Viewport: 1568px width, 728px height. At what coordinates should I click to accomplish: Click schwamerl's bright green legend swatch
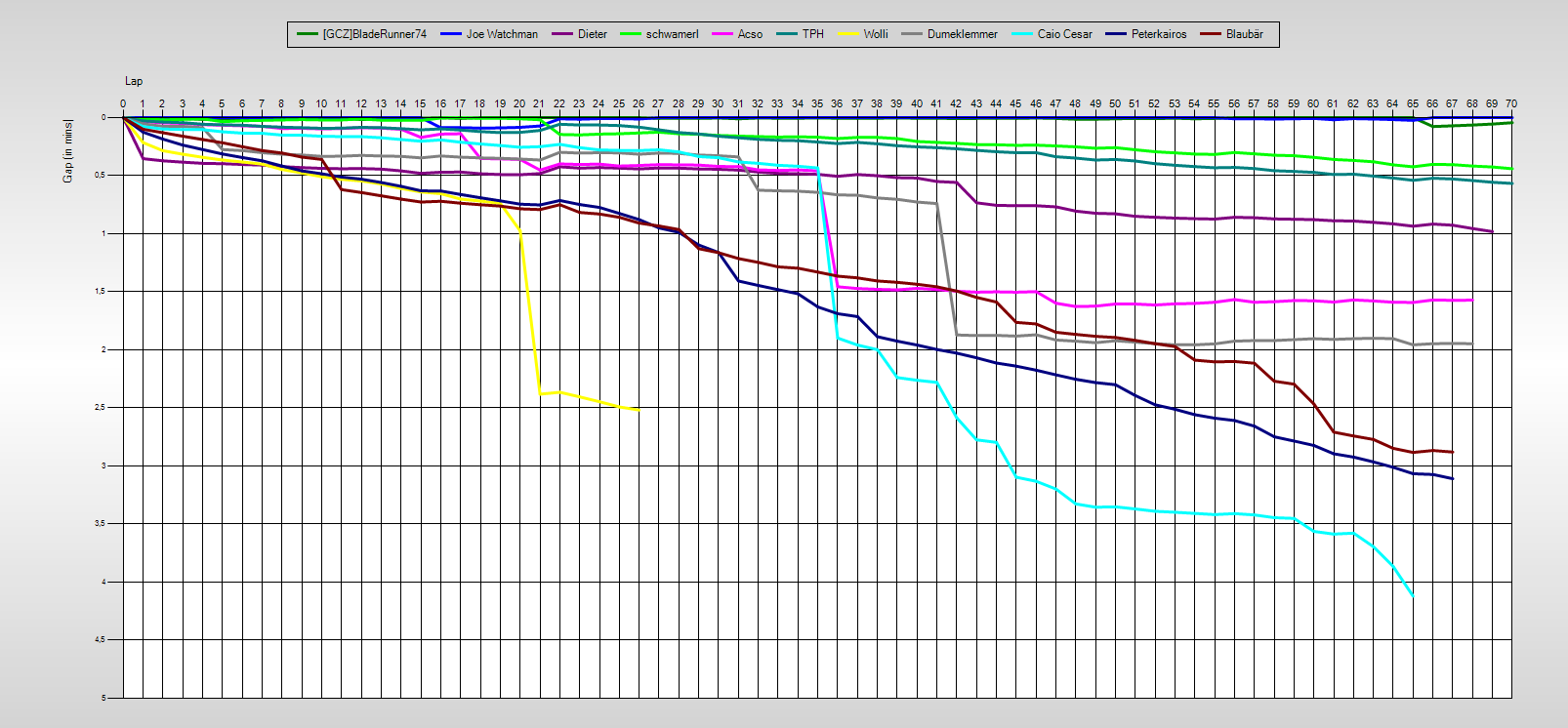pyautogui.click(x=630, y=34)
